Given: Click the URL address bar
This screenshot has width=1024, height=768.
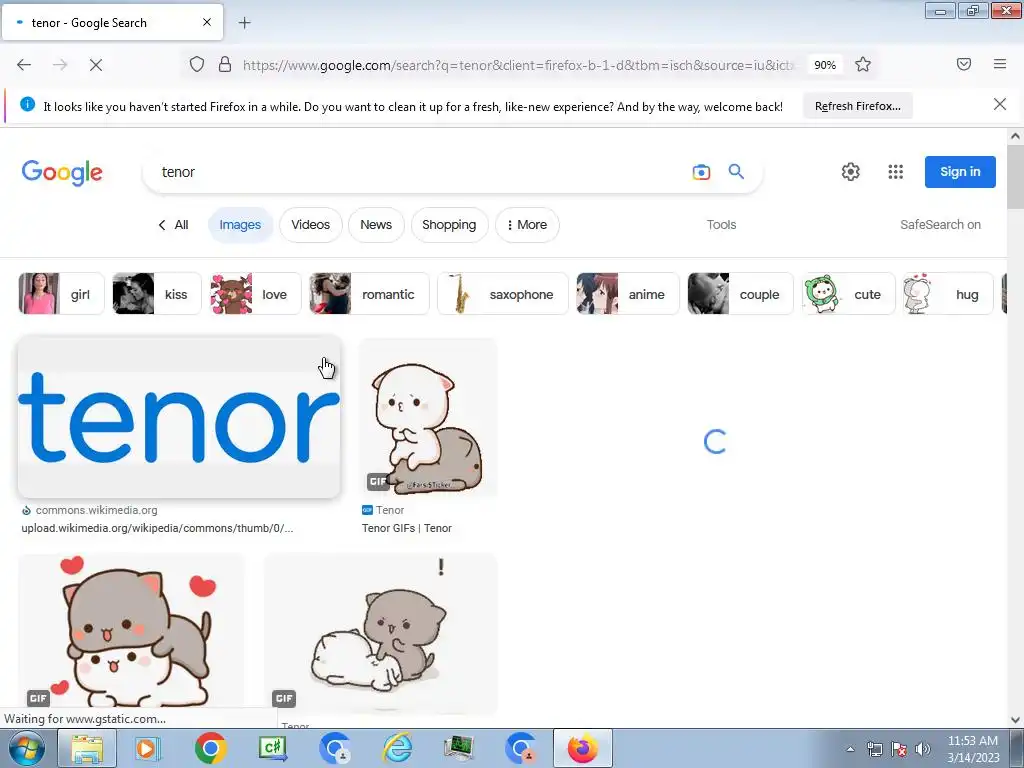Looking at the screenshot, I should click(517, 65).
